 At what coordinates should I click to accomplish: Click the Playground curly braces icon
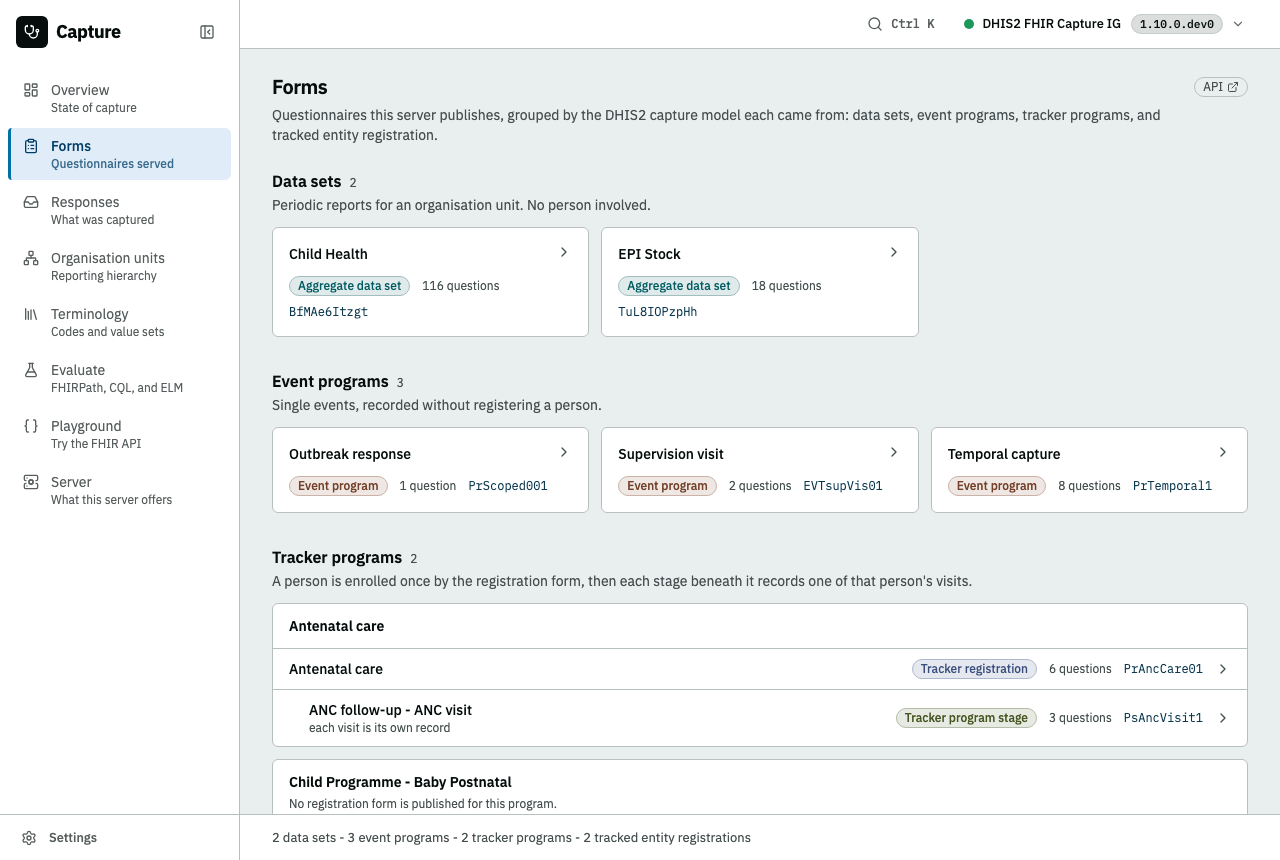tap(31, 426)
